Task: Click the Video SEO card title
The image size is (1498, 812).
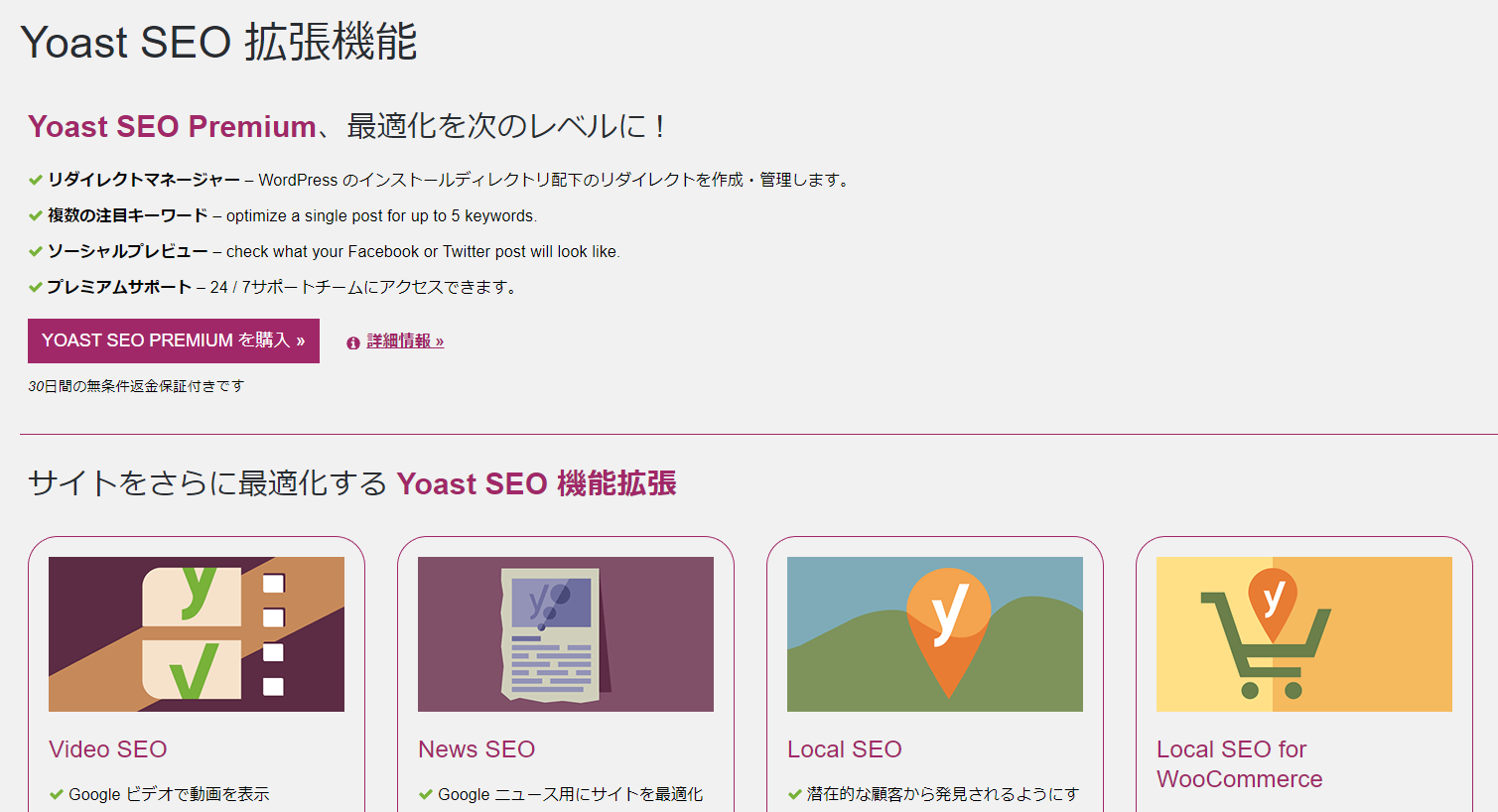Action: pos(108,749)
